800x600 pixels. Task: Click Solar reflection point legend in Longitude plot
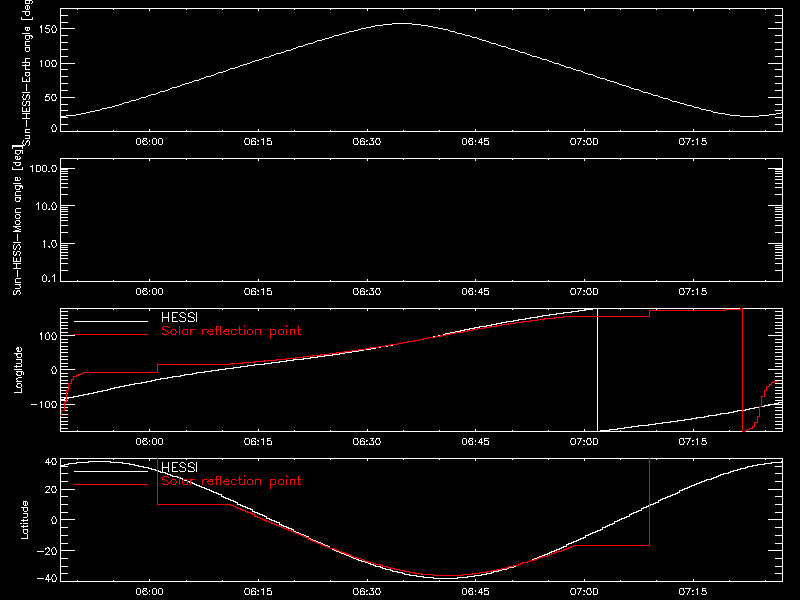231,331
